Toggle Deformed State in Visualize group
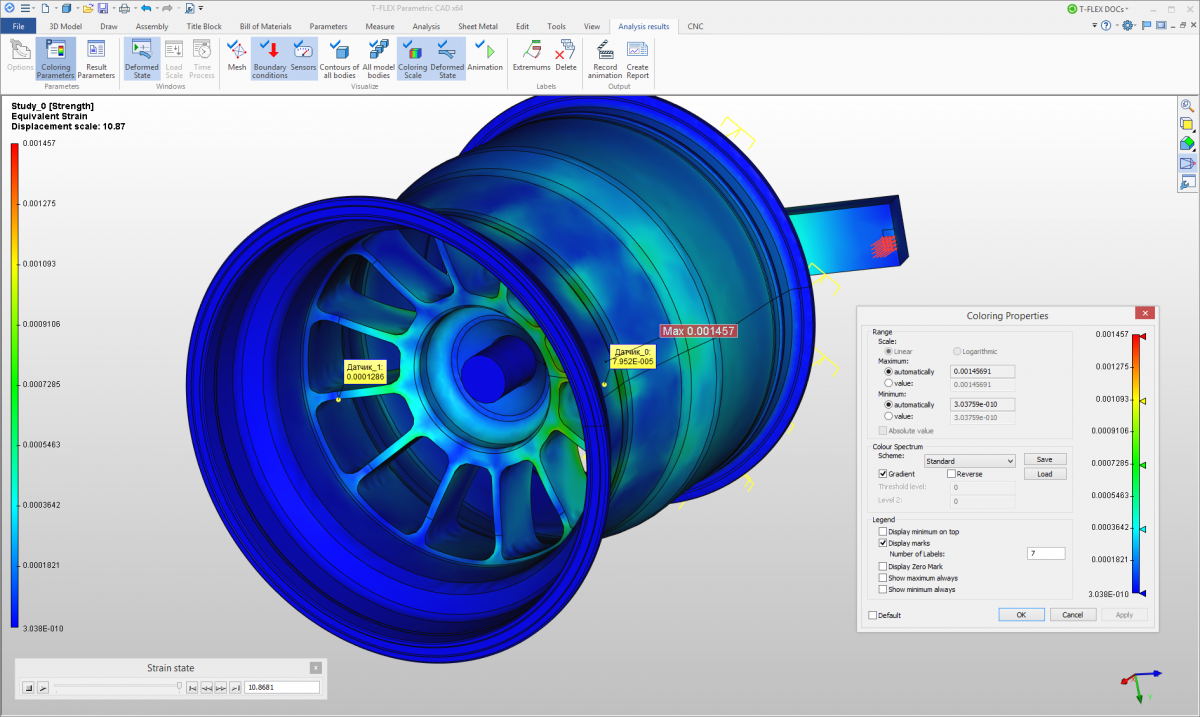The height and width of the screenshot is (717, 1200). pyautogui.click(x=447, y=58)
